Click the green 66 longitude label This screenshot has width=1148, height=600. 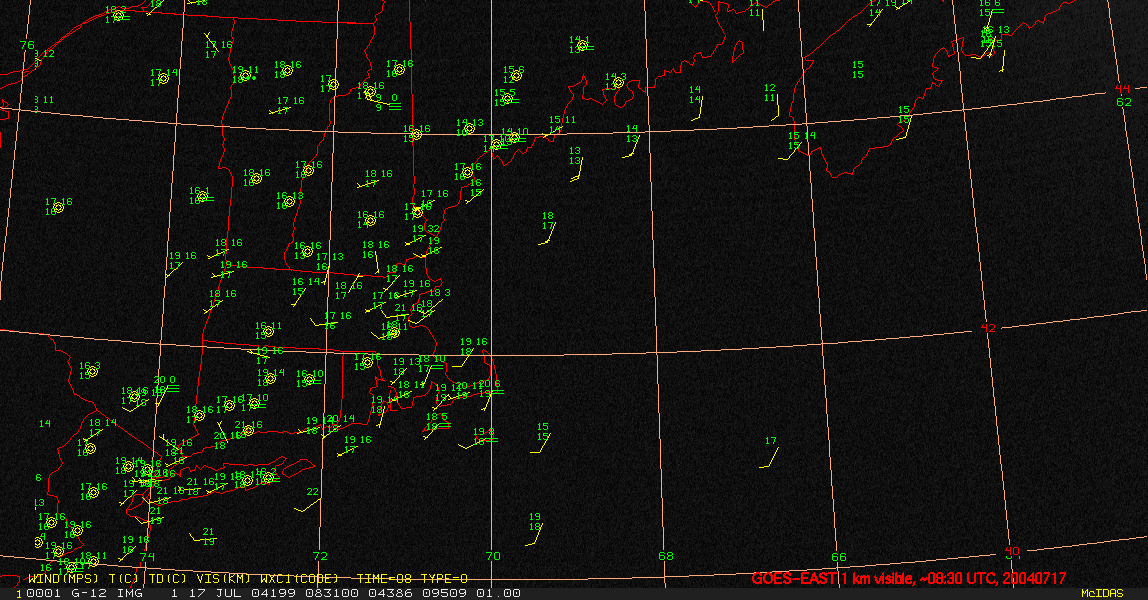tap(838, 557)
